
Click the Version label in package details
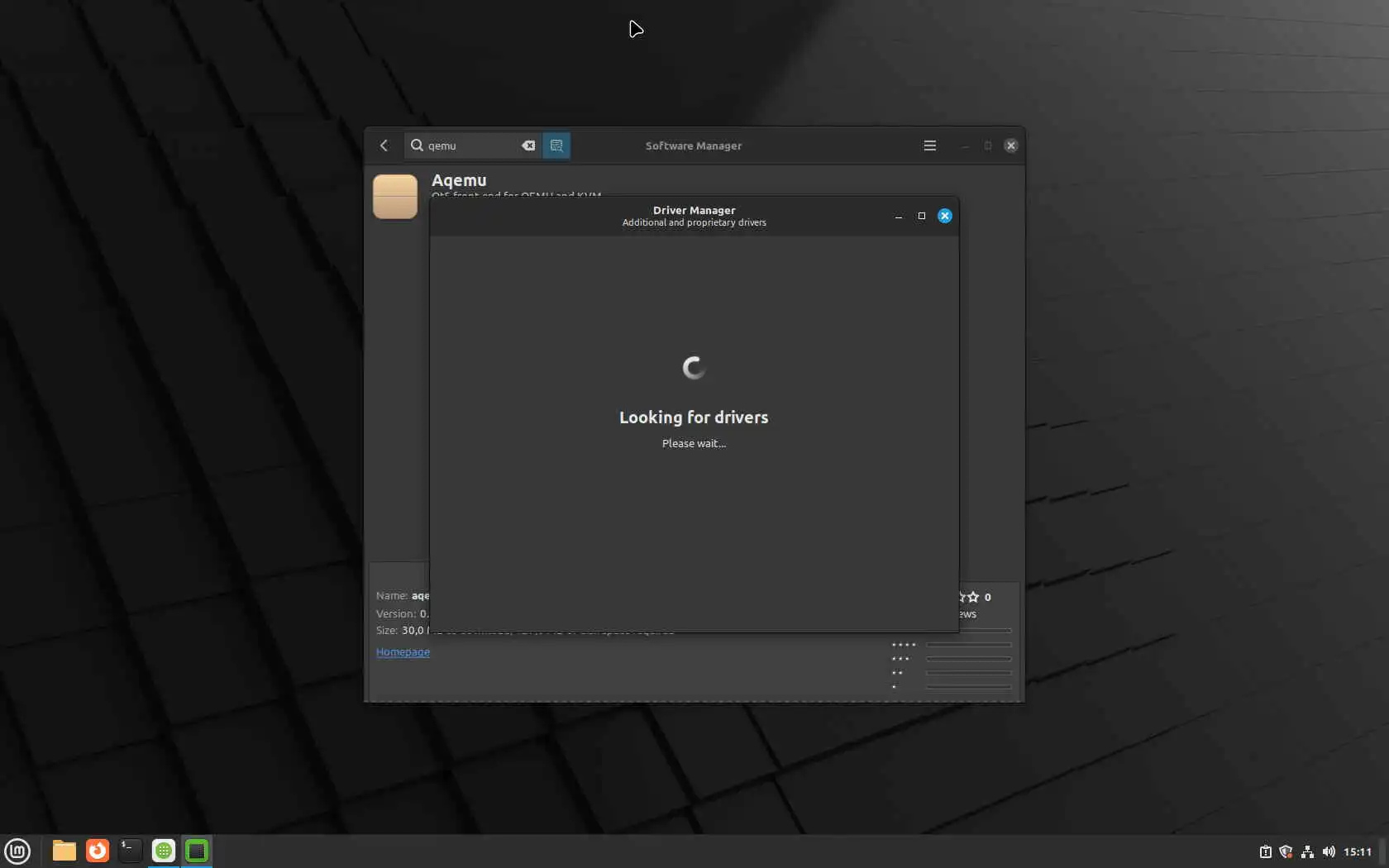click(396, 614)
